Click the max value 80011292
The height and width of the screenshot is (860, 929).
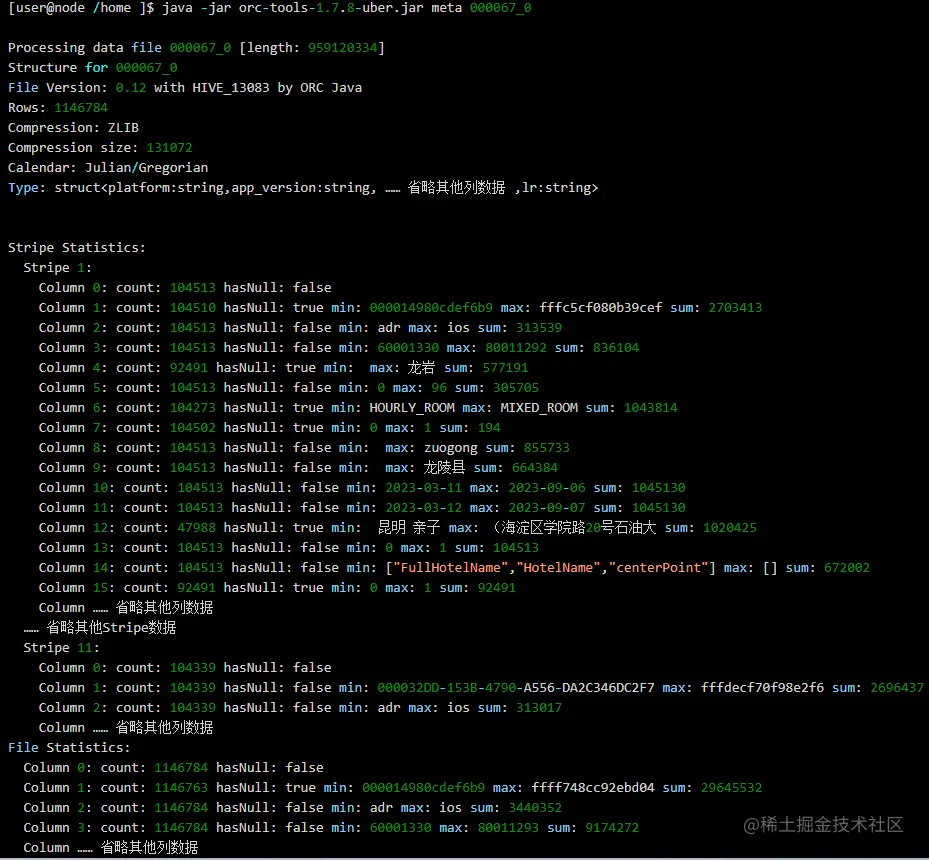[x=516, y=348]
